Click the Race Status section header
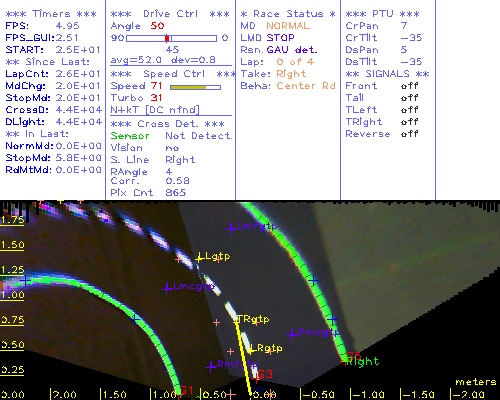 [288, 14]
